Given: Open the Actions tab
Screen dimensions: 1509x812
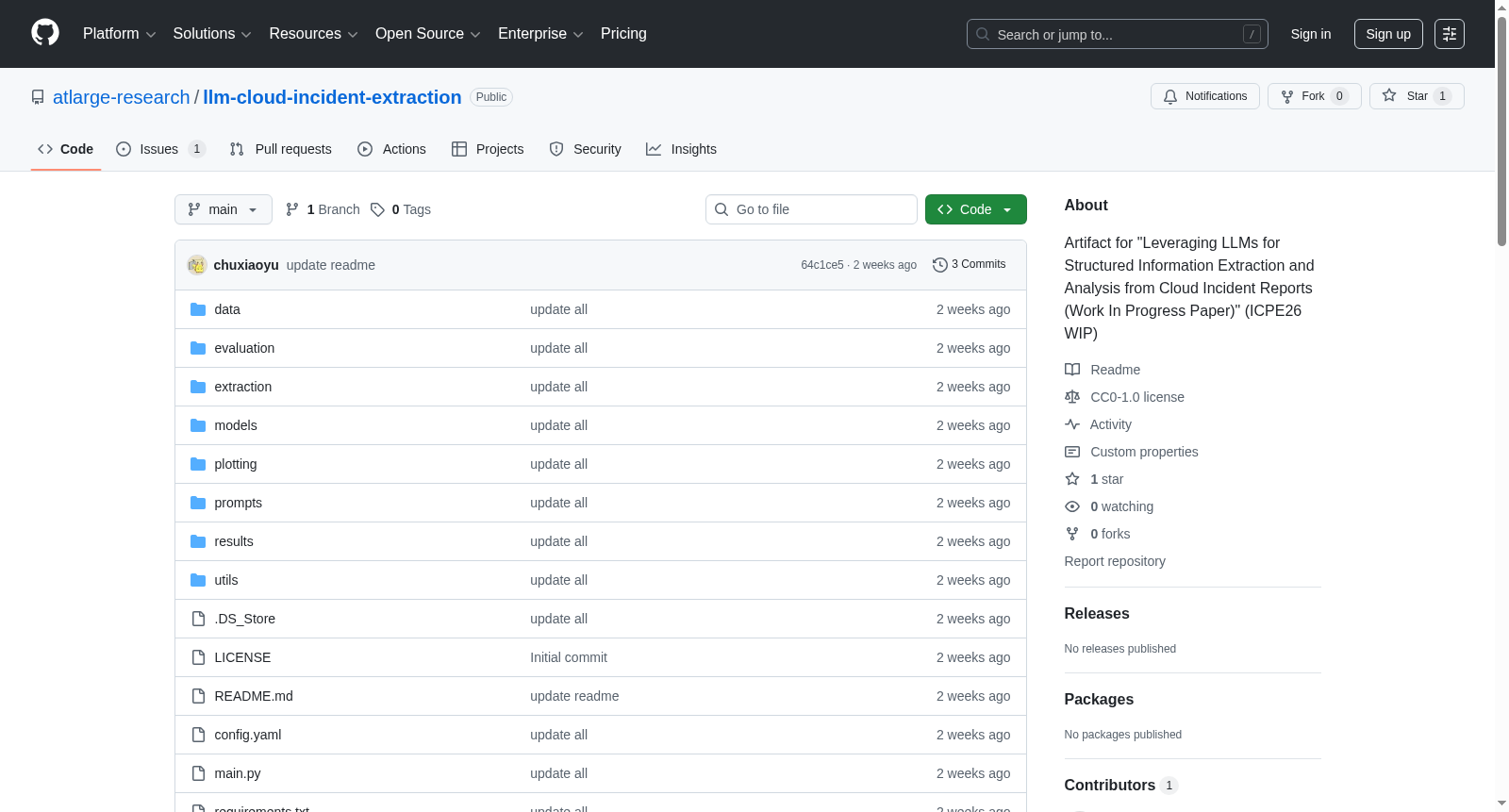Looking at the screenshot, I should (392, 149).
